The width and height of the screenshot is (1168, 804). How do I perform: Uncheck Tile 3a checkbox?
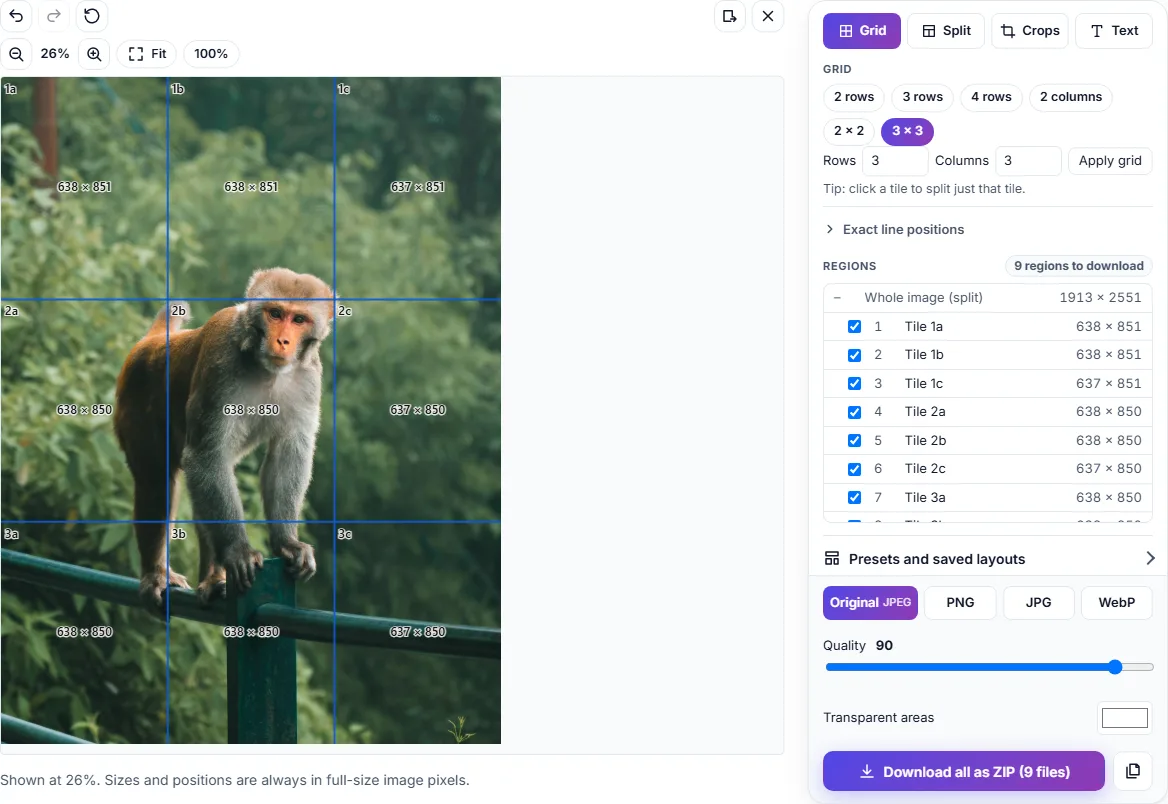(854, 497)
